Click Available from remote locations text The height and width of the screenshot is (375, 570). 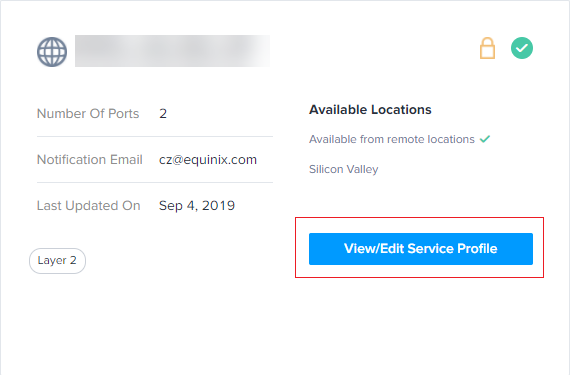[x=392, y=139]
